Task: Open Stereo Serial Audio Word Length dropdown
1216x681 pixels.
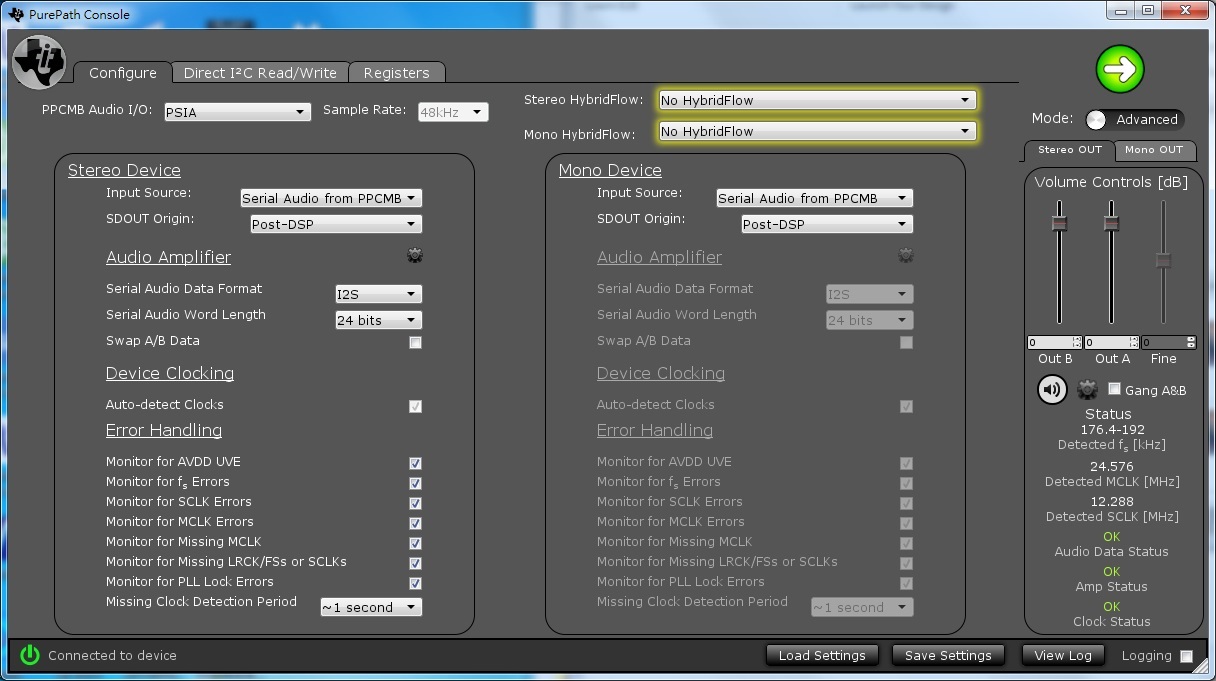Action: click(378, 320)
